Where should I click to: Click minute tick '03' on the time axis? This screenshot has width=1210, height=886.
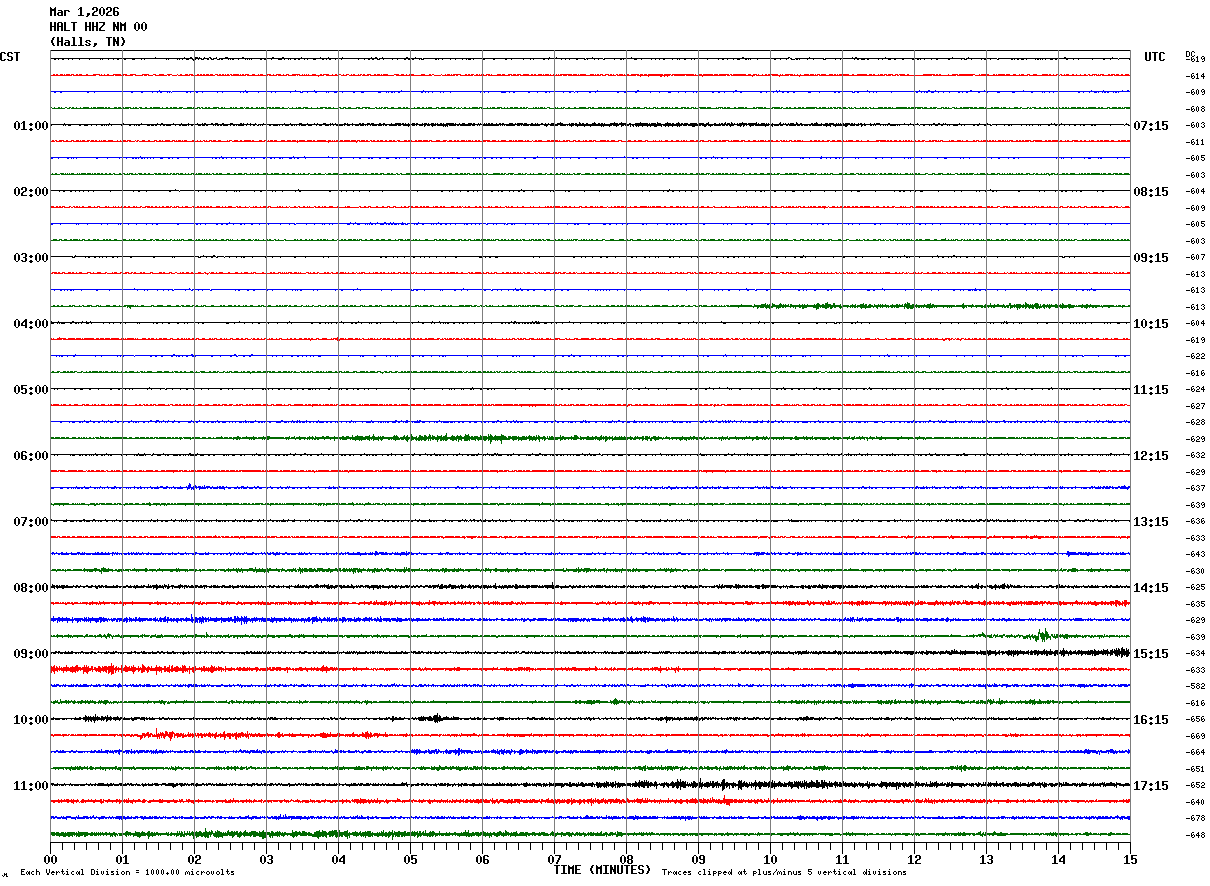266,859
